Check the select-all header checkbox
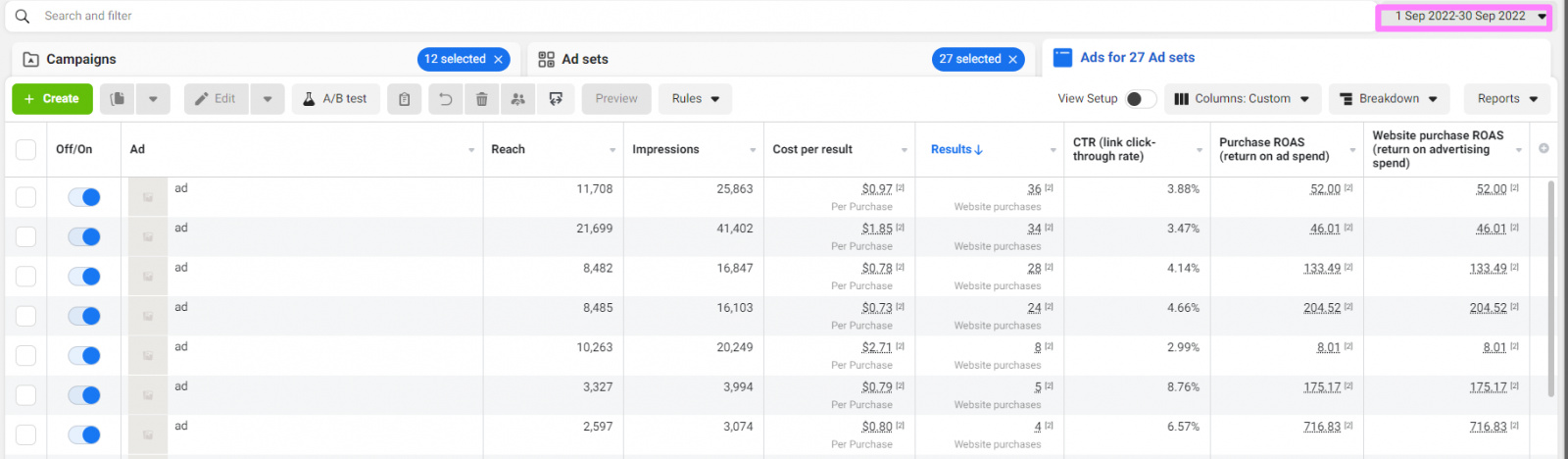Viewport: 1568px width, 459px height. point(26,149)
